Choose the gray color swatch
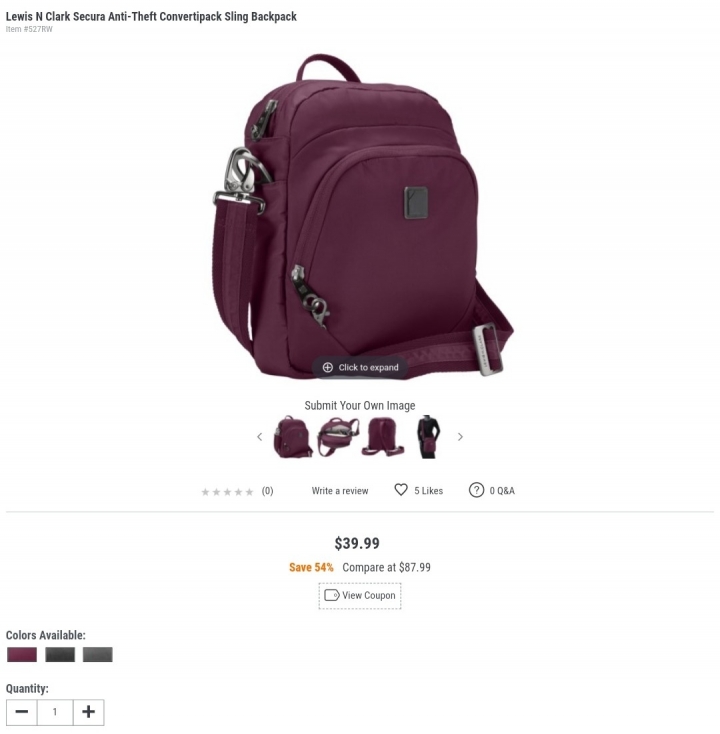The image size is (720, 734). 97,654
